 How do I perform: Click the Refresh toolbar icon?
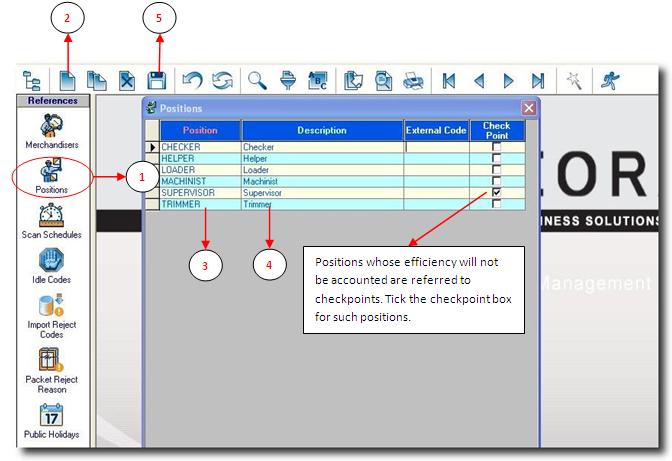point(221,81)
